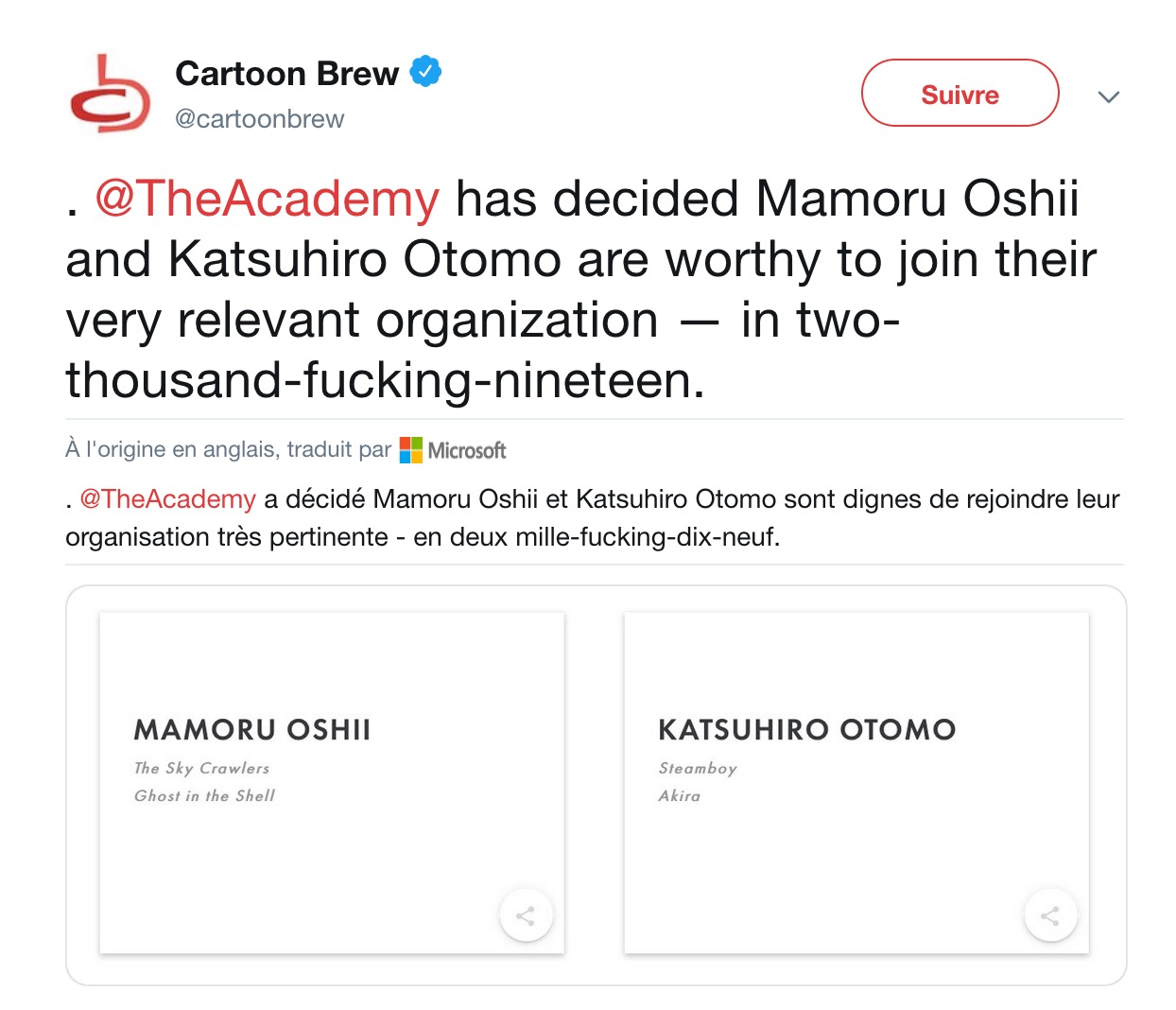Click Ghost in the Shell film title
The height and width of the screenshot is (1010, 1176).
pyautogui.click(x=204, y=796)
